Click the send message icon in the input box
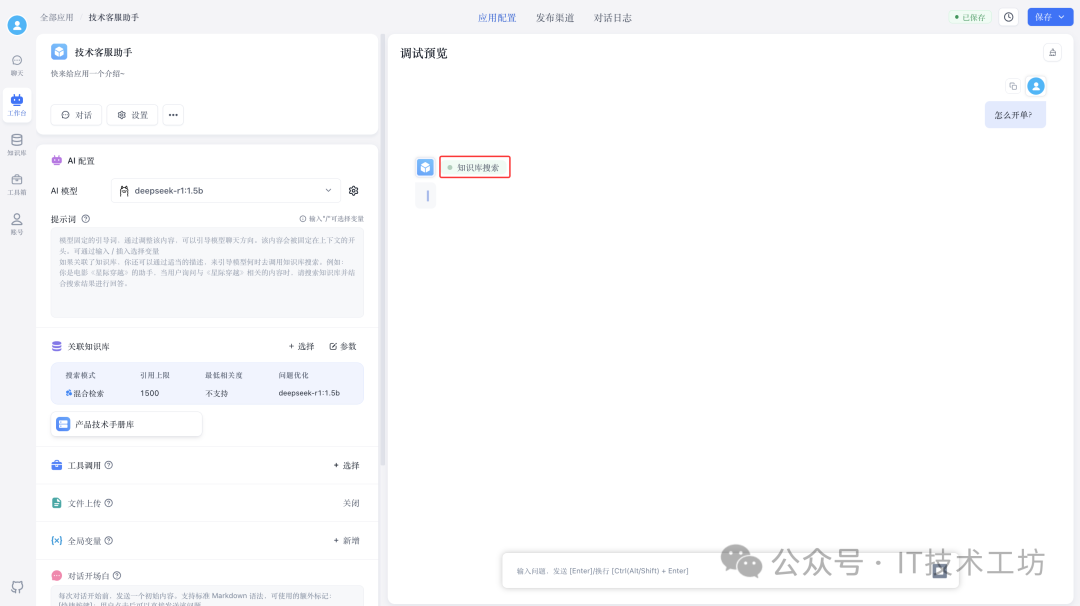Viewport: 1080px width, 606px height. point(940,570)
